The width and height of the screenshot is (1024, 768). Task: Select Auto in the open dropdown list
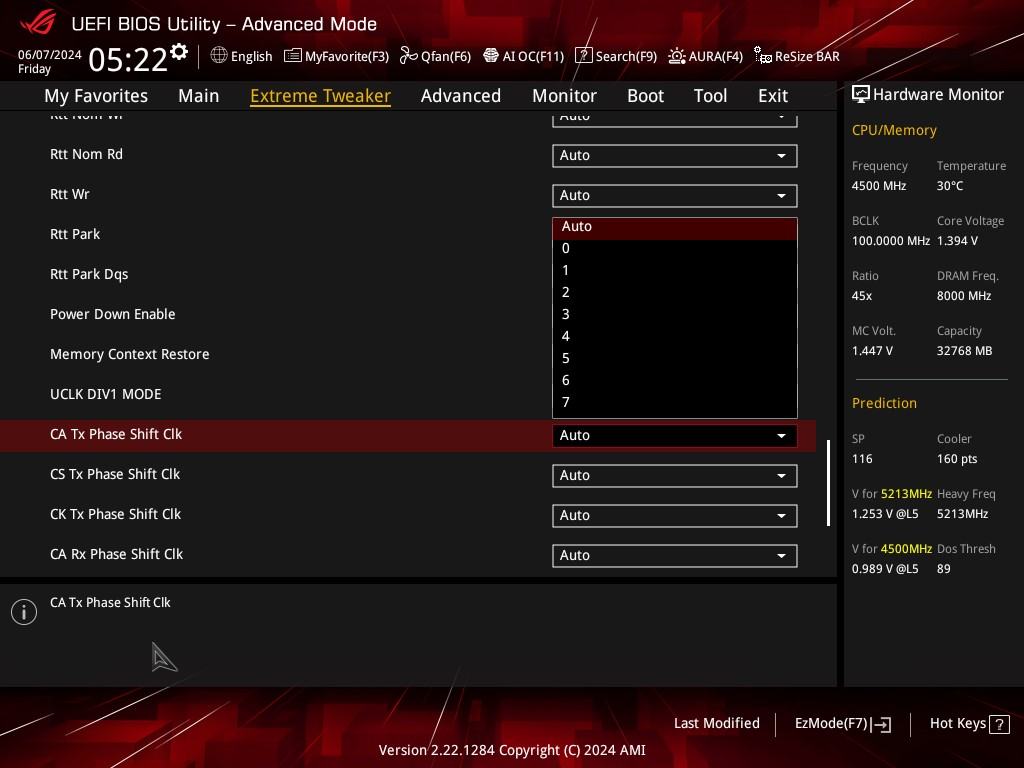tap(675, 227)
